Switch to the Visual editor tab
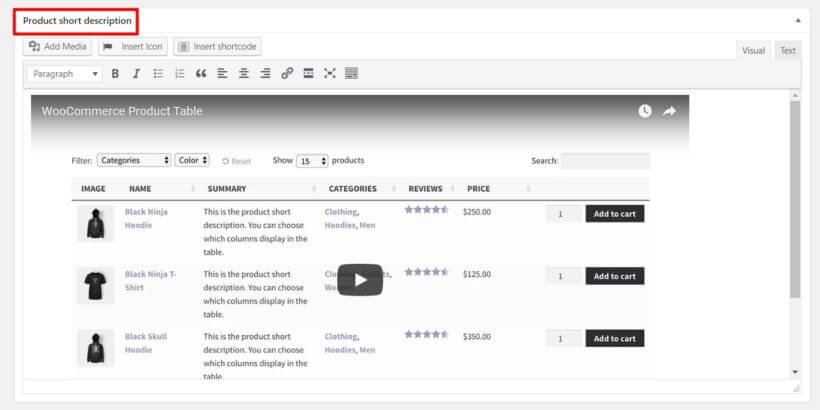Screen dimensions: 820x410 [x=753, y=51]
